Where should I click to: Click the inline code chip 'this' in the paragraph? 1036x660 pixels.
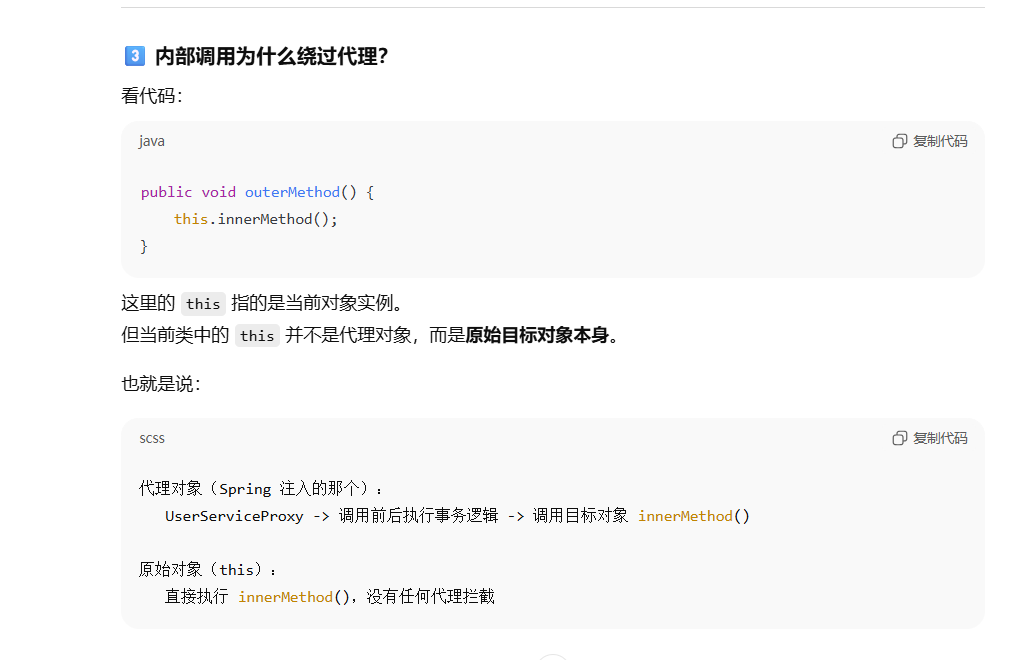pos(203,303)
